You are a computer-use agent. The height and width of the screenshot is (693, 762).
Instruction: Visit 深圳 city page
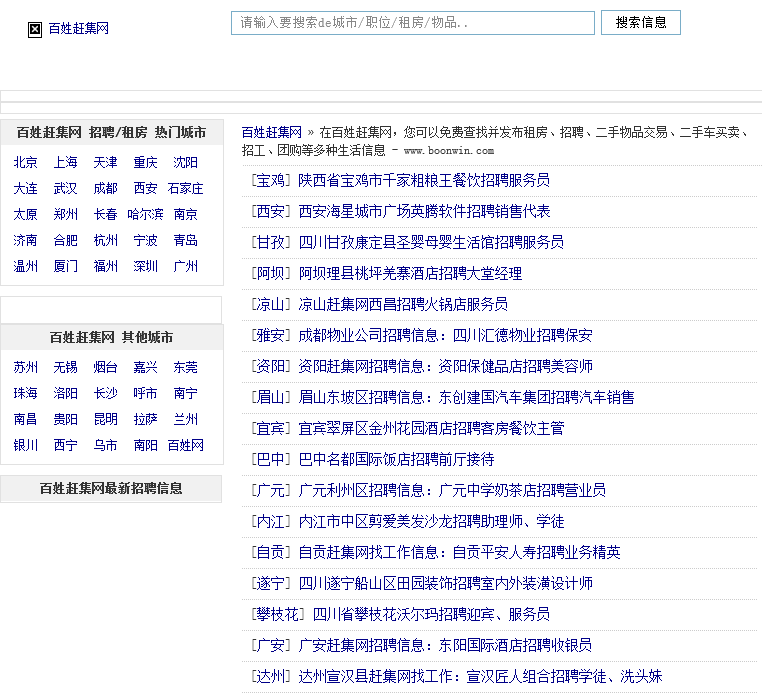click(x=145, y=266)
